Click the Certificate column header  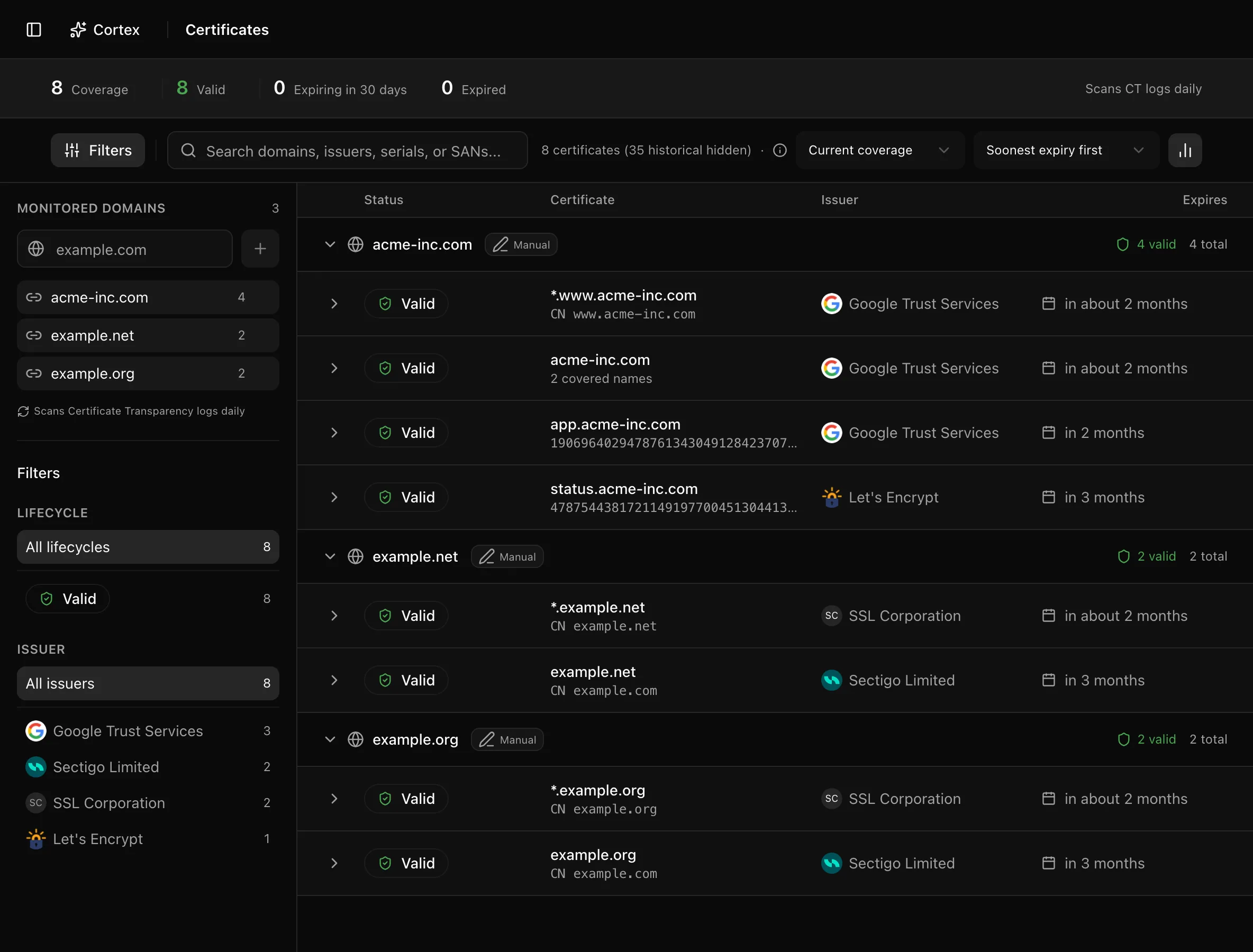[582, 200]
